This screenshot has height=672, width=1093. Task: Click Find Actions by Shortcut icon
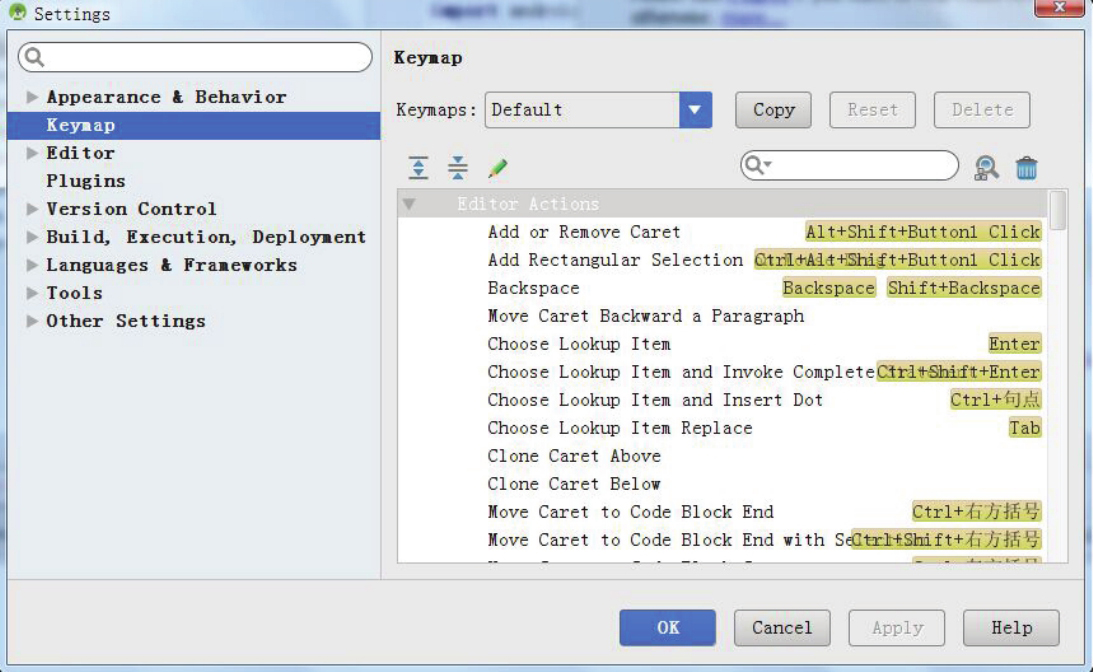pos(986,167)
